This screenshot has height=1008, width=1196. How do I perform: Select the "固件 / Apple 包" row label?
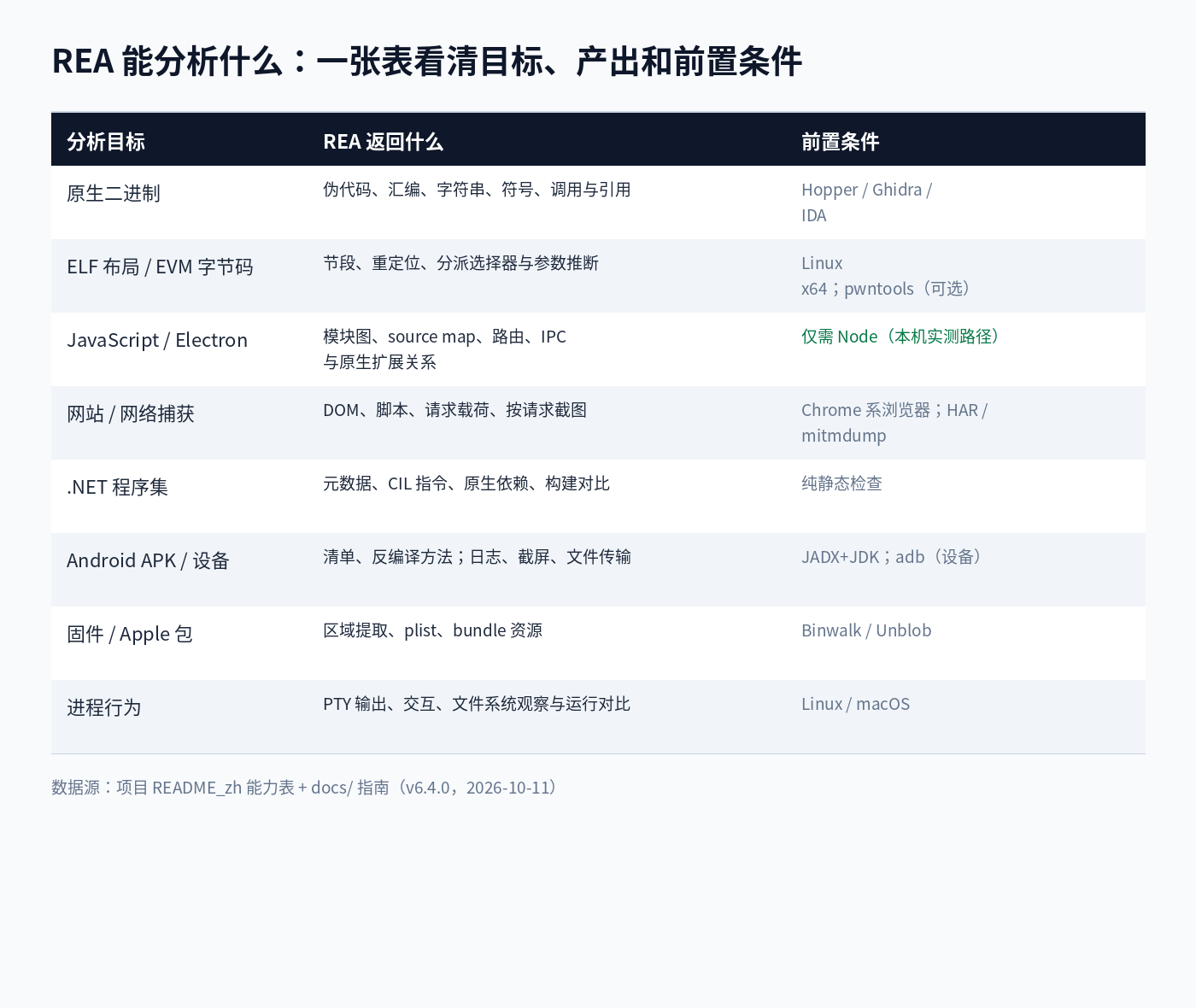point(130,635)
